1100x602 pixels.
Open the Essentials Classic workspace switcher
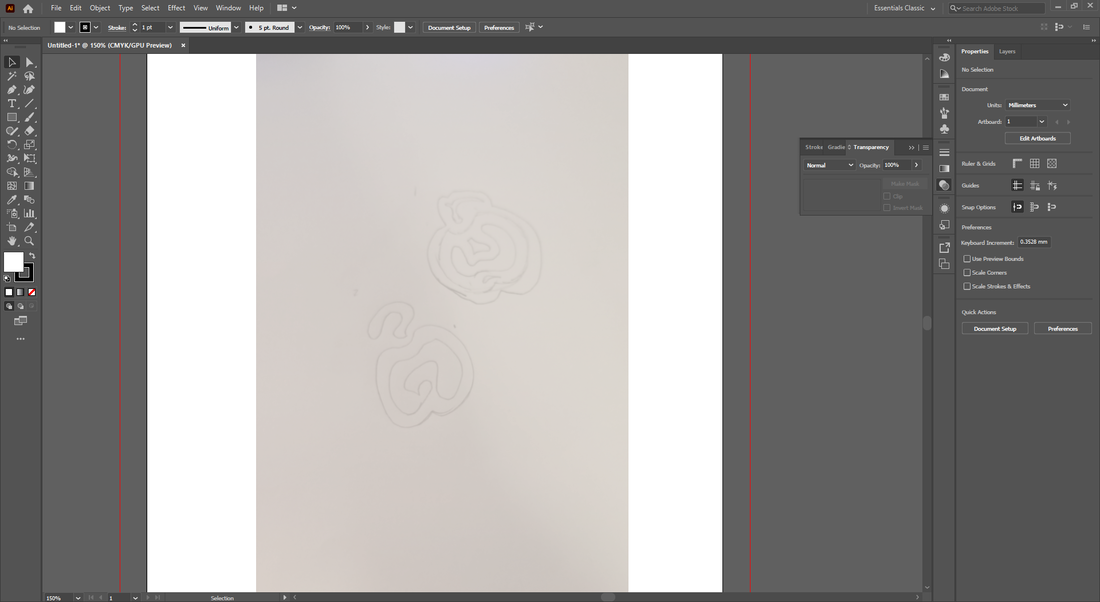pyautogui.click(x=904, y=8)
